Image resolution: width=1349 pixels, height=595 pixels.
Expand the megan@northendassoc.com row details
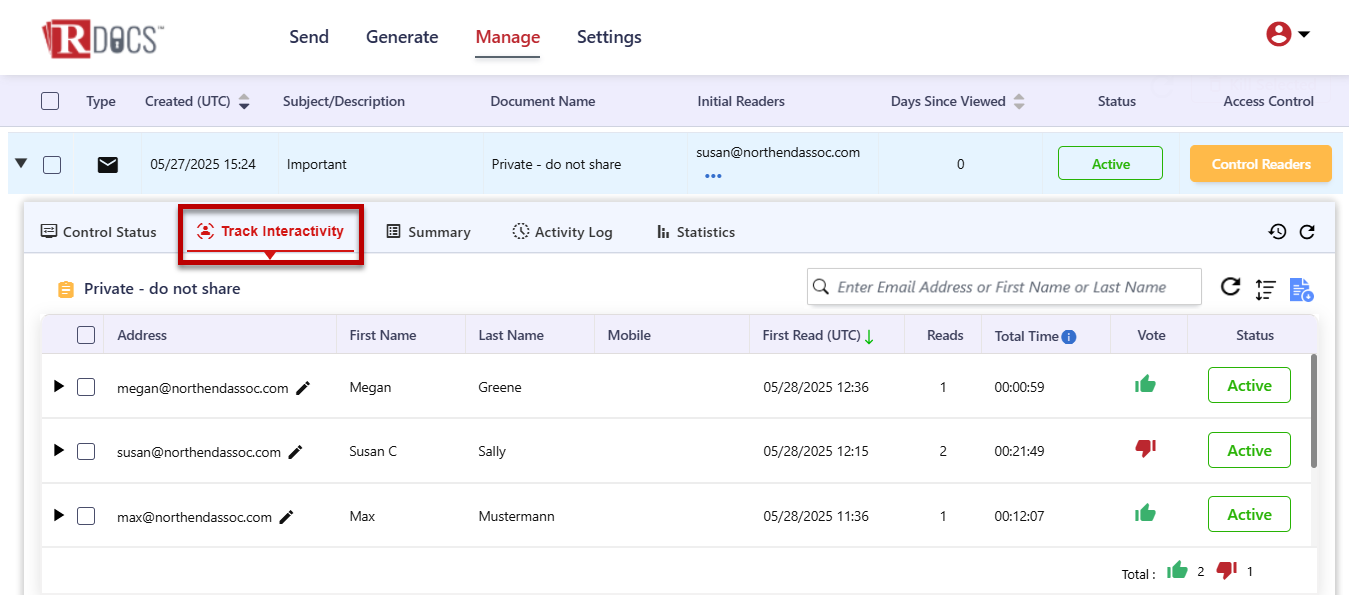coord(58,387)
